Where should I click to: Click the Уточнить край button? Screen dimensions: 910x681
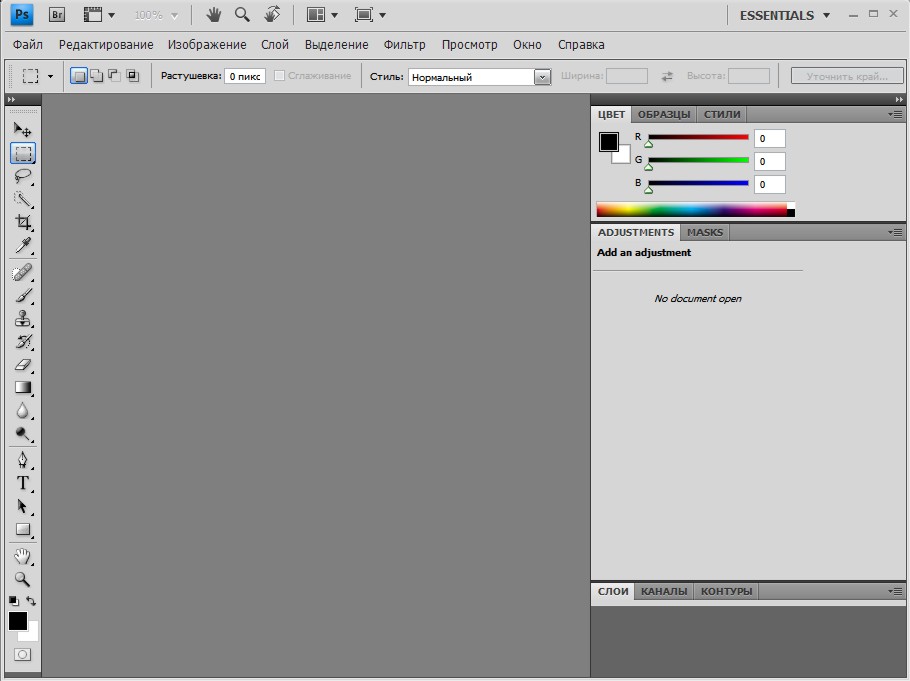(847, 76)
